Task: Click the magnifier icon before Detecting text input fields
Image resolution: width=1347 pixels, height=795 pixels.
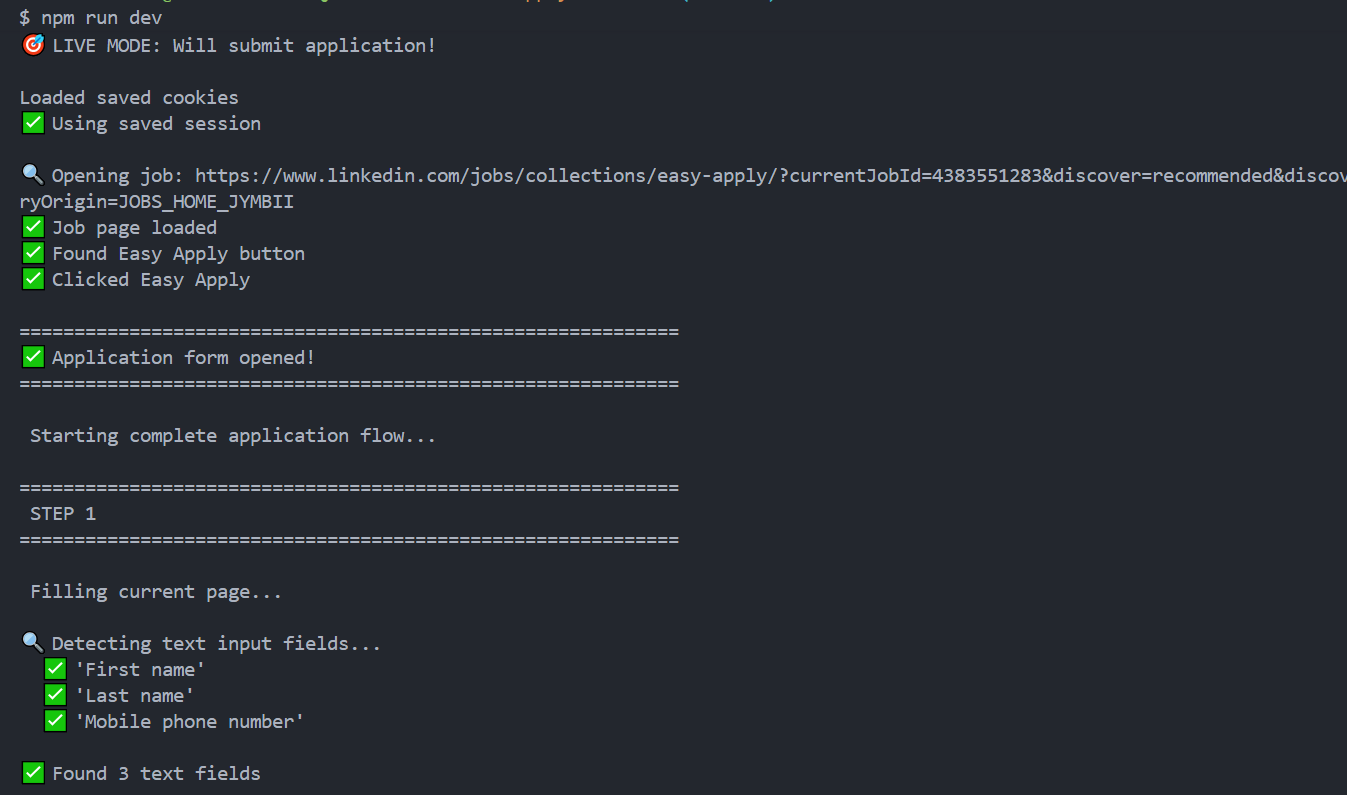Action: point(33,643)
